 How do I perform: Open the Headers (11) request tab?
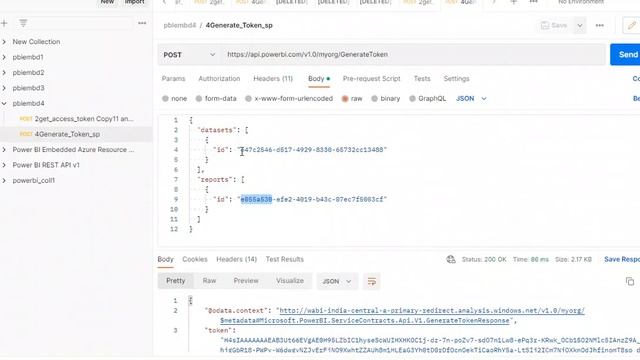tap(273, 78)
